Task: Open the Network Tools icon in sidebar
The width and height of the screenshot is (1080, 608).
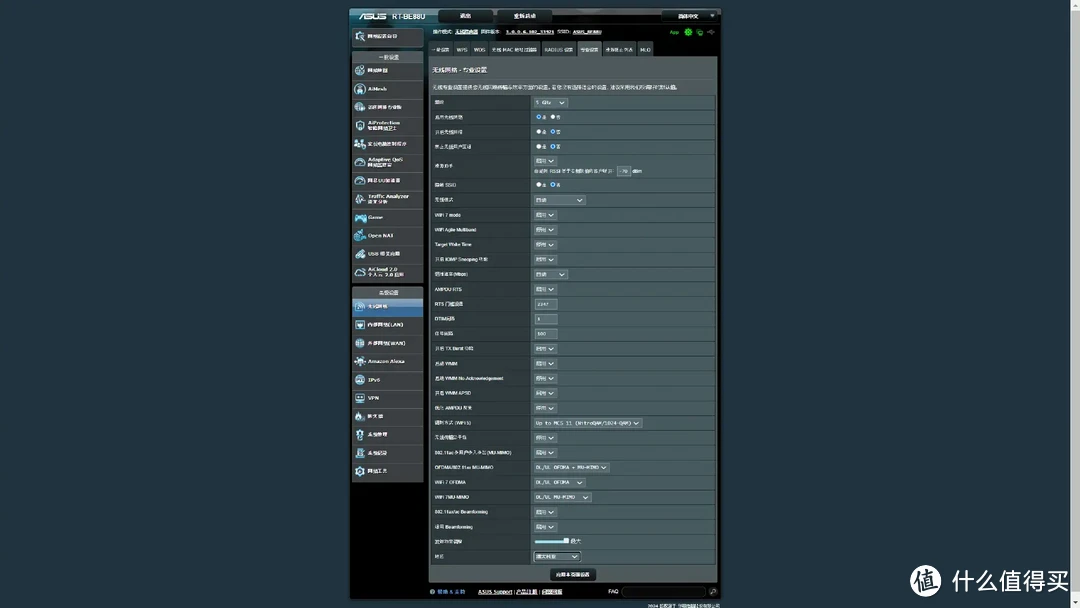Action: (360, 471)
